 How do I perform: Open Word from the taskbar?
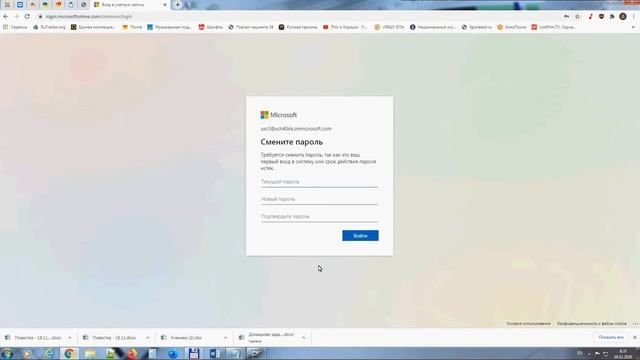click(x=215, y=353)
